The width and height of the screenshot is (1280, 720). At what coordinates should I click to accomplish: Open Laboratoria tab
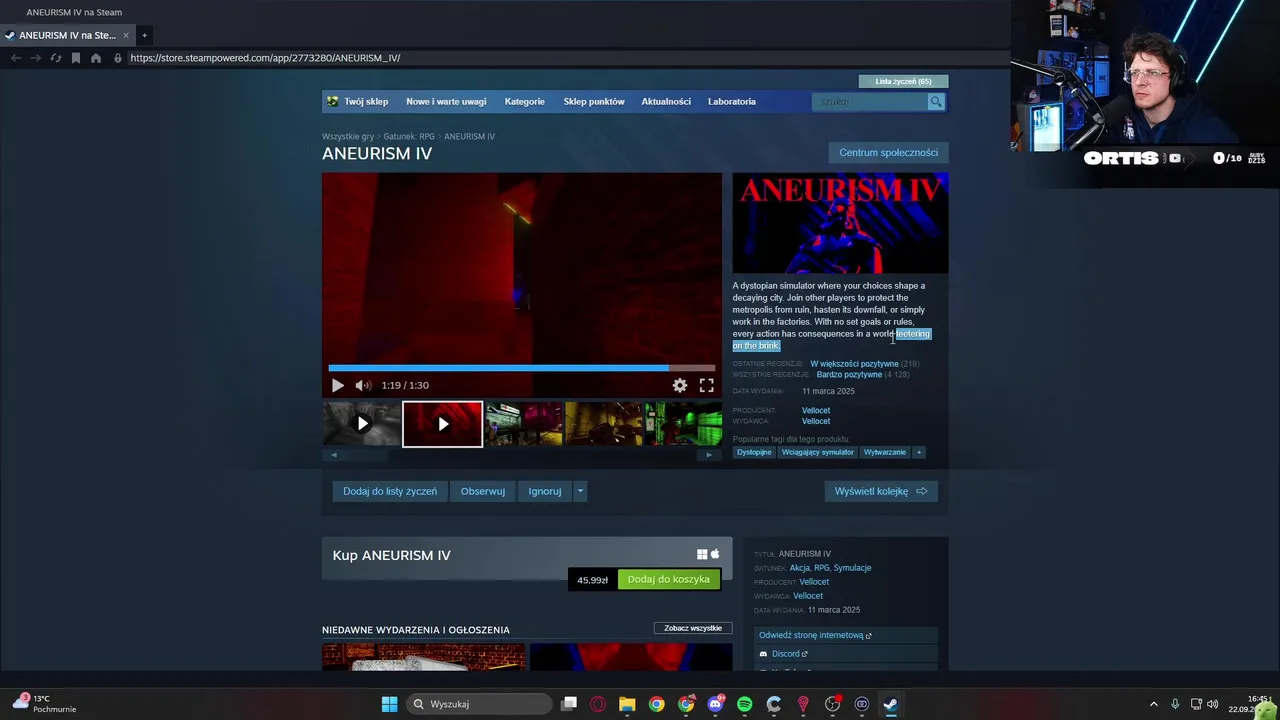pyautogui.click(x=732, y=101)
